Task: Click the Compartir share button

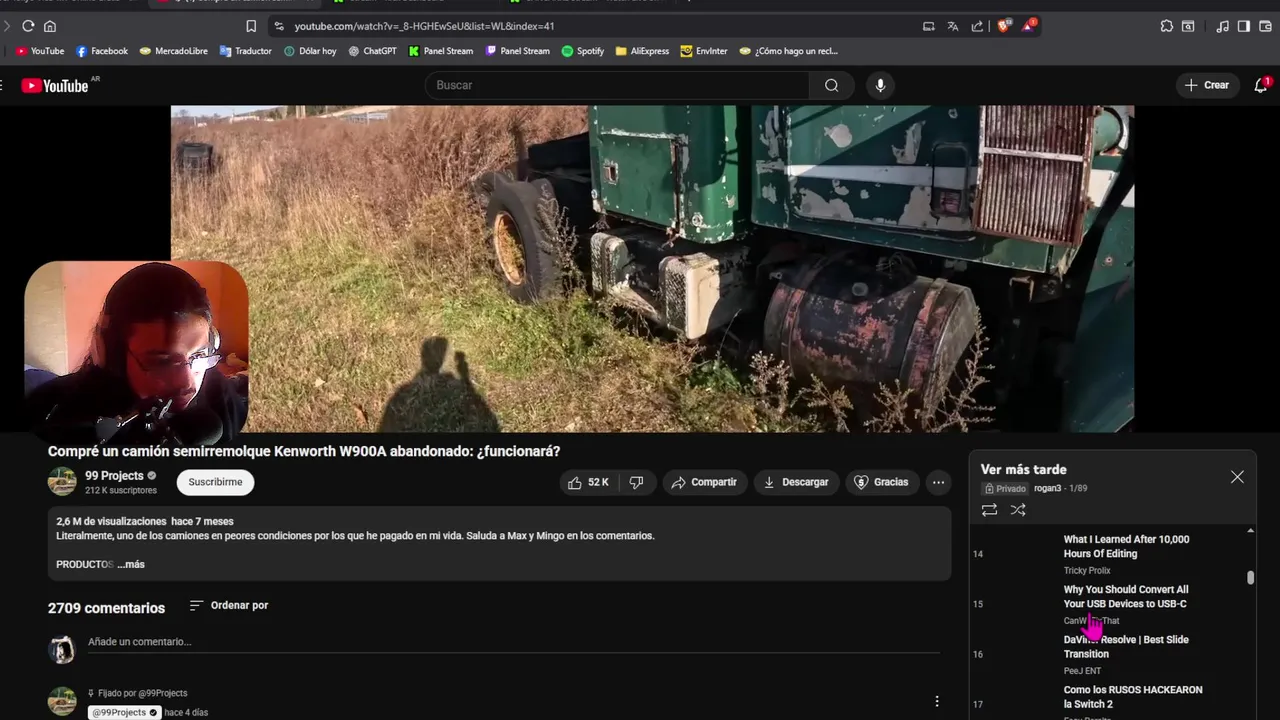Action: pyautogui.click(x=704, y=482)
